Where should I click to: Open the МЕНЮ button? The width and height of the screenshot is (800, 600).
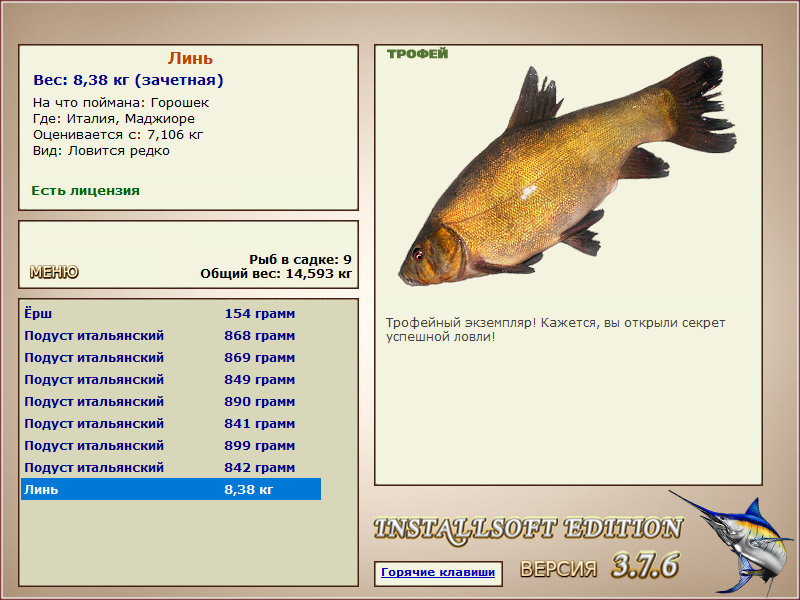[x=54, y=272]
